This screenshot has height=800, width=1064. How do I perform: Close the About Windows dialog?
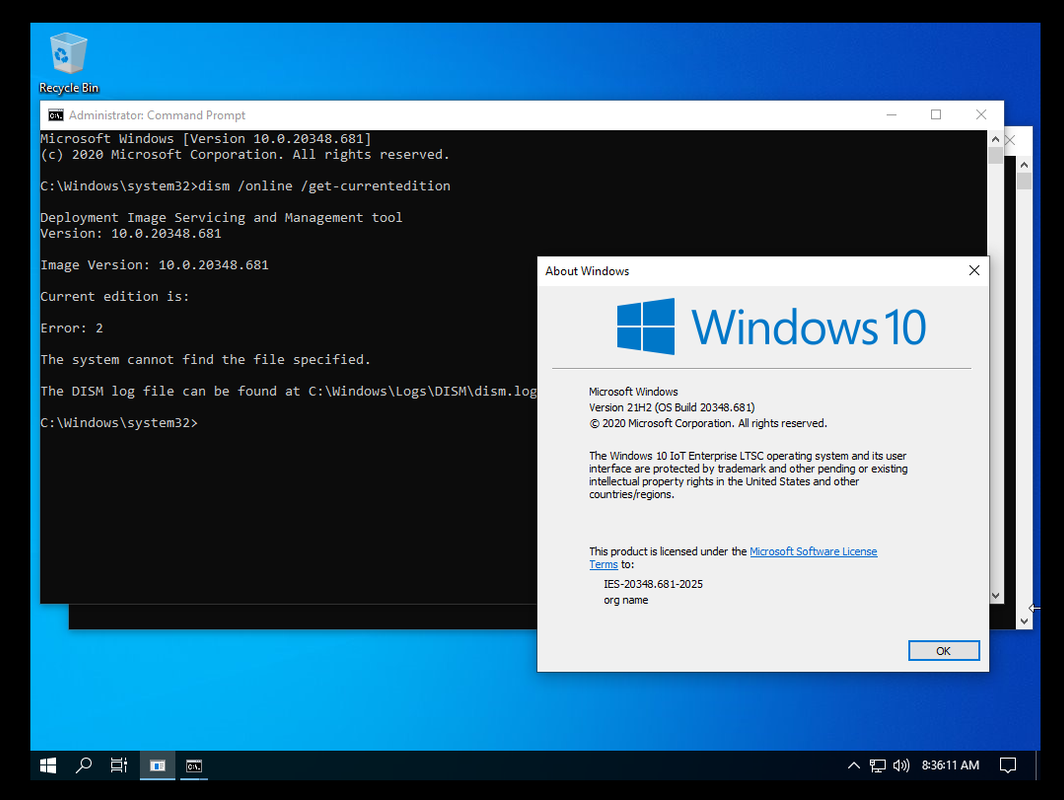pos(974,271)
